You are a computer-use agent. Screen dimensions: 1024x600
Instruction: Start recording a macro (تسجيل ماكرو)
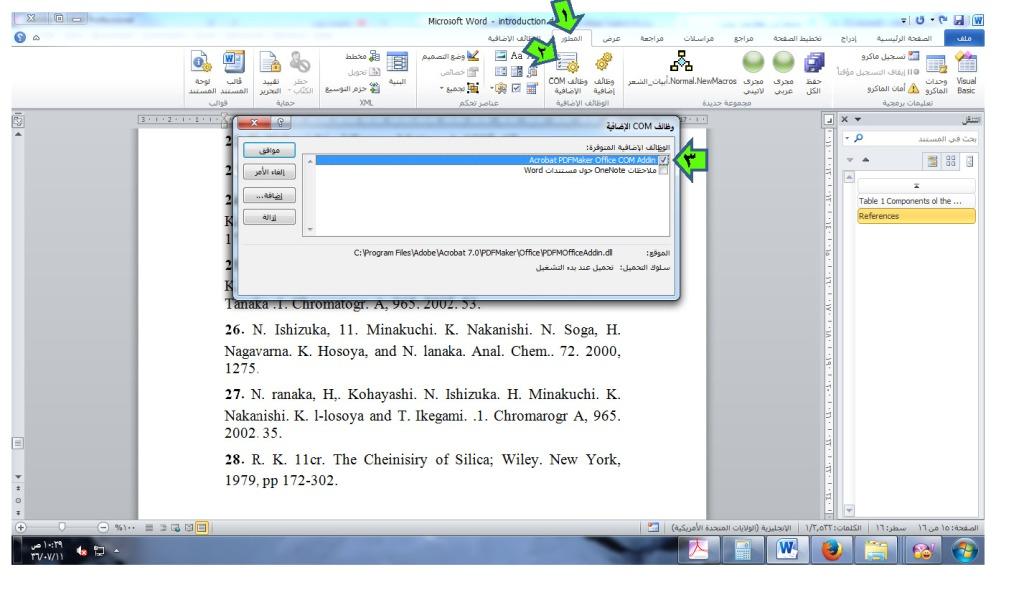890,57
